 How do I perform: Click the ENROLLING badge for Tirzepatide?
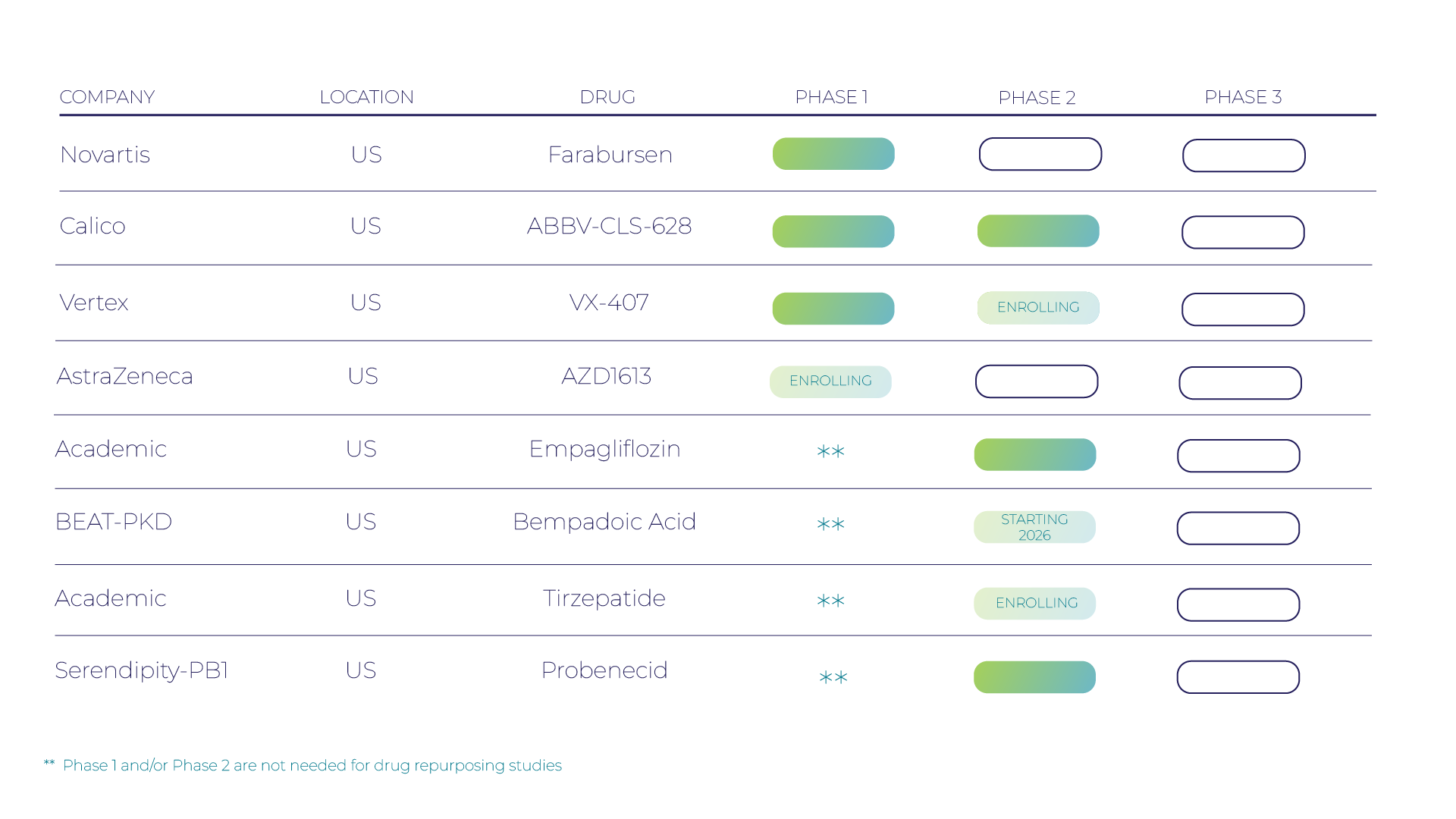coord(1035,604)
